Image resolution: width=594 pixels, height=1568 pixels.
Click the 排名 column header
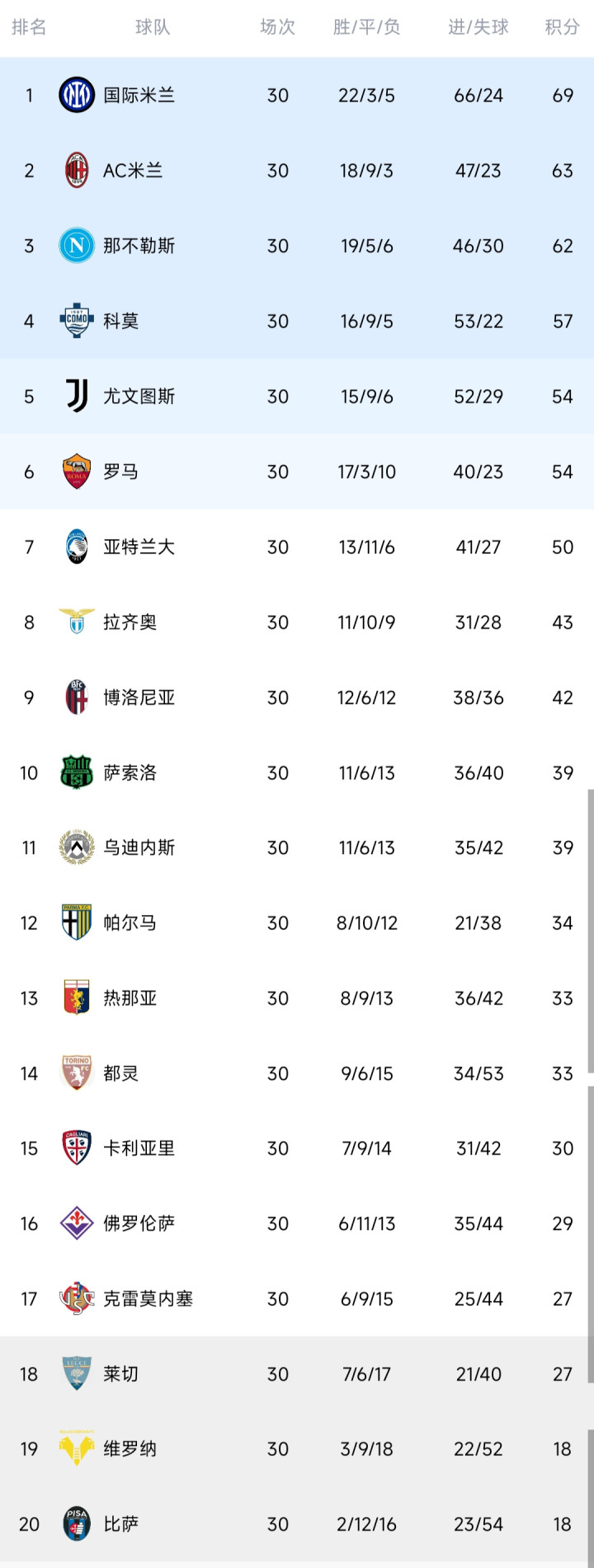click(29, 27)
